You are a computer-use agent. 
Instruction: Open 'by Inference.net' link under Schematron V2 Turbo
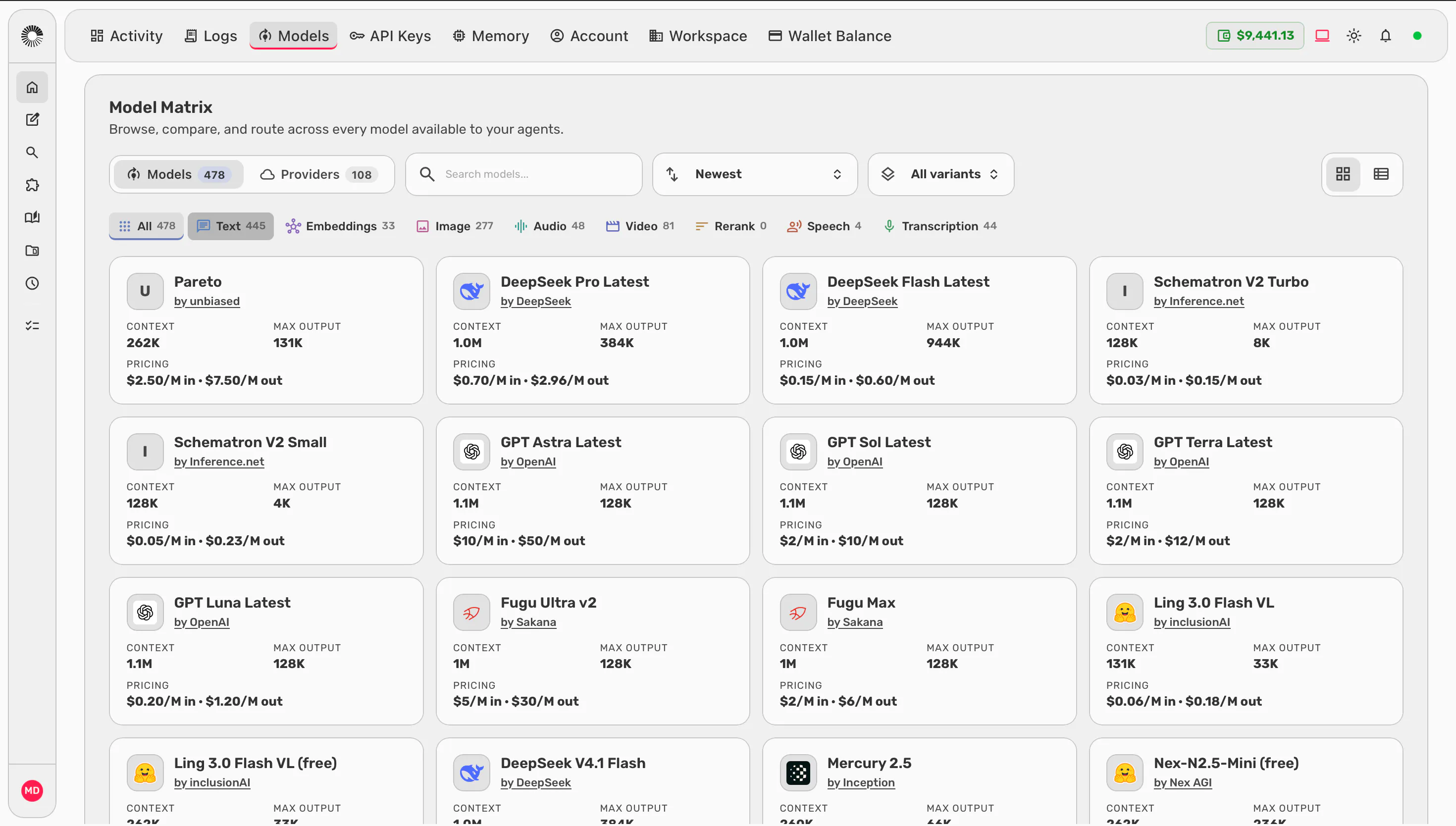pos(1198,301)
